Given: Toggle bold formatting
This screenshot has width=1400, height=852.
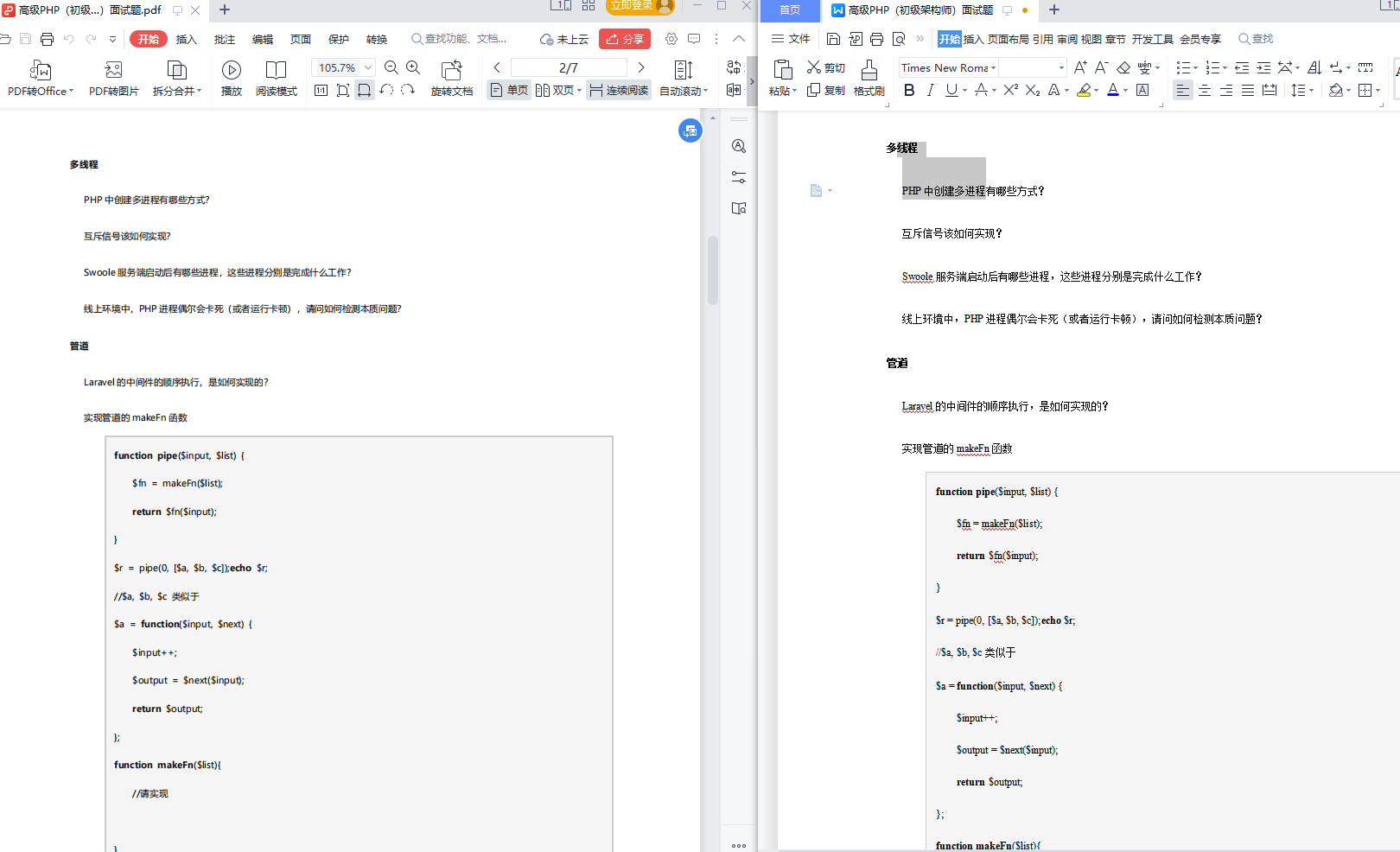Looking at the screenshot, I should point(909,90).
